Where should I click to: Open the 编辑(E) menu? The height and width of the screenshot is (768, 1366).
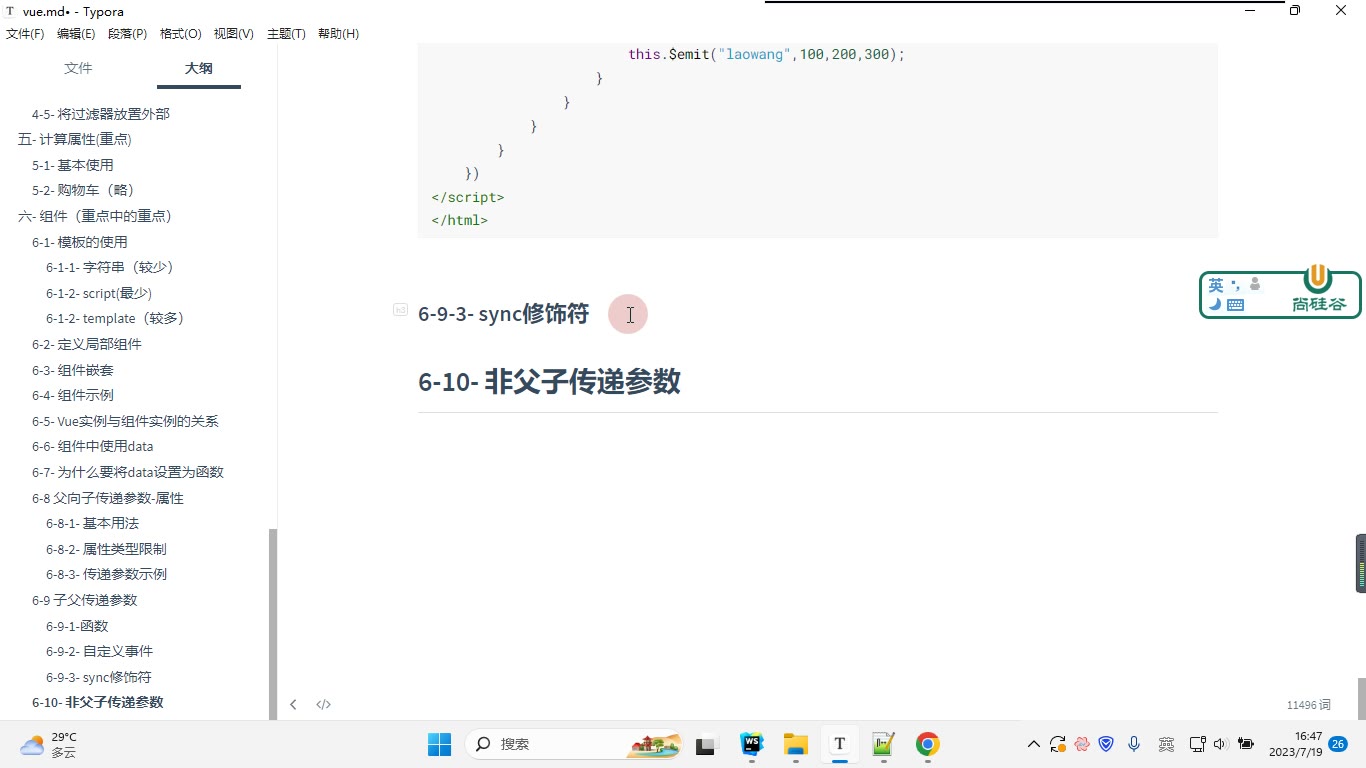(76, 34)
